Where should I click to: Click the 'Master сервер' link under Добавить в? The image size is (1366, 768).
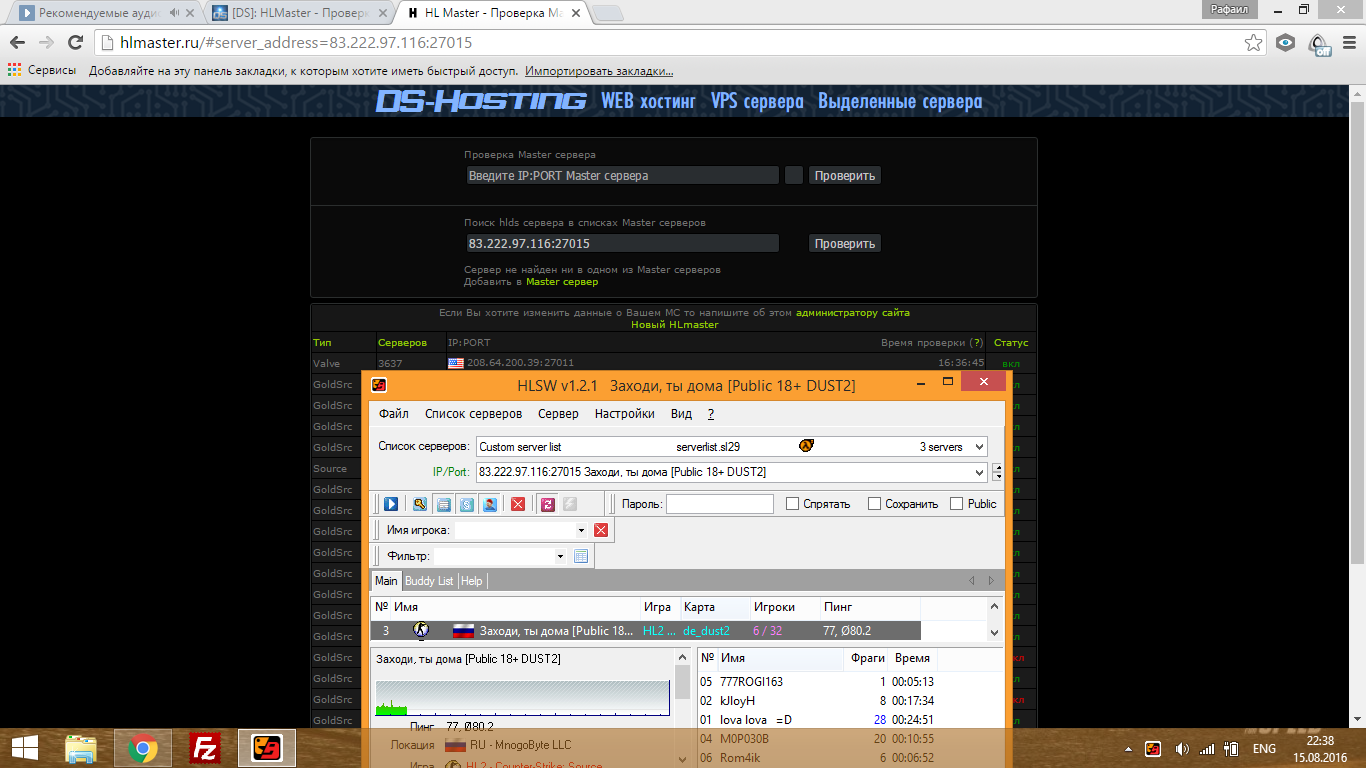562,282
